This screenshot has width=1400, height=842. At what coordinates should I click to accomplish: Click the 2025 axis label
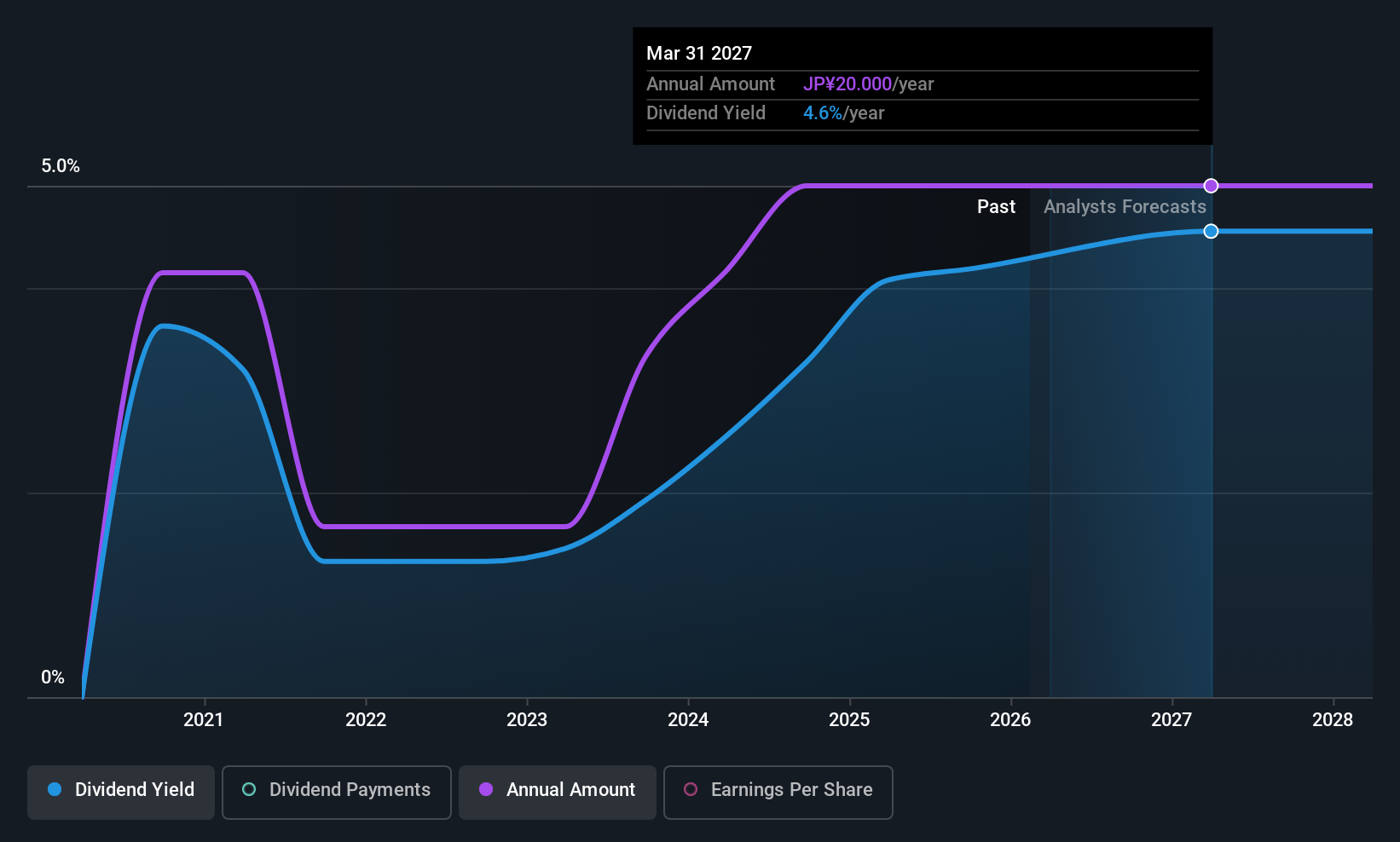[849, 720]
